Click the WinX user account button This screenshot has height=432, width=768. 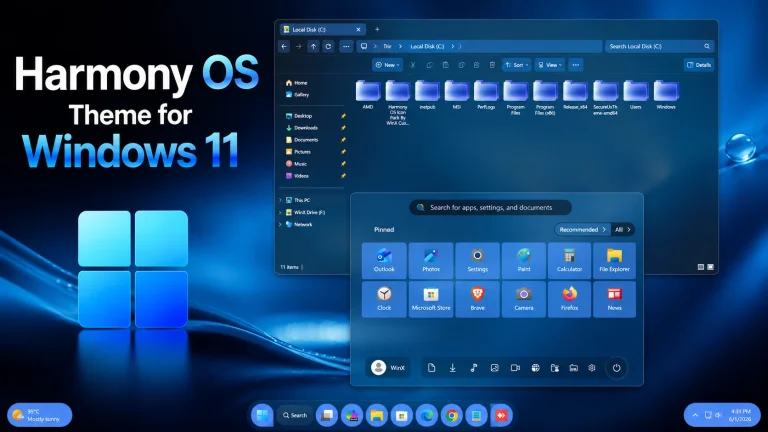tap(388, 368)
